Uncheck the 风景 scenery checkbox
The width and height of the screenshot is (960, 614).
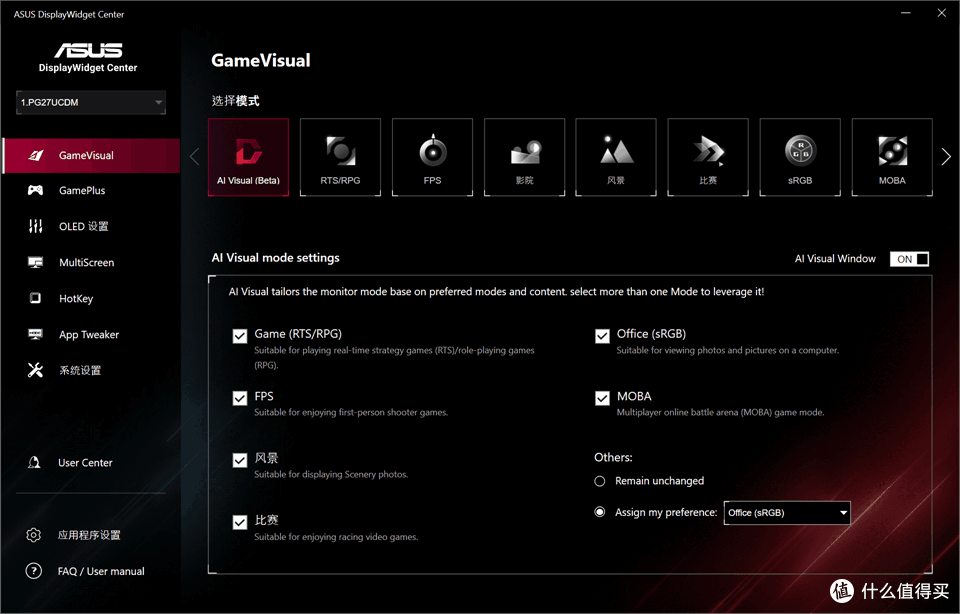[x=240, y=460]
